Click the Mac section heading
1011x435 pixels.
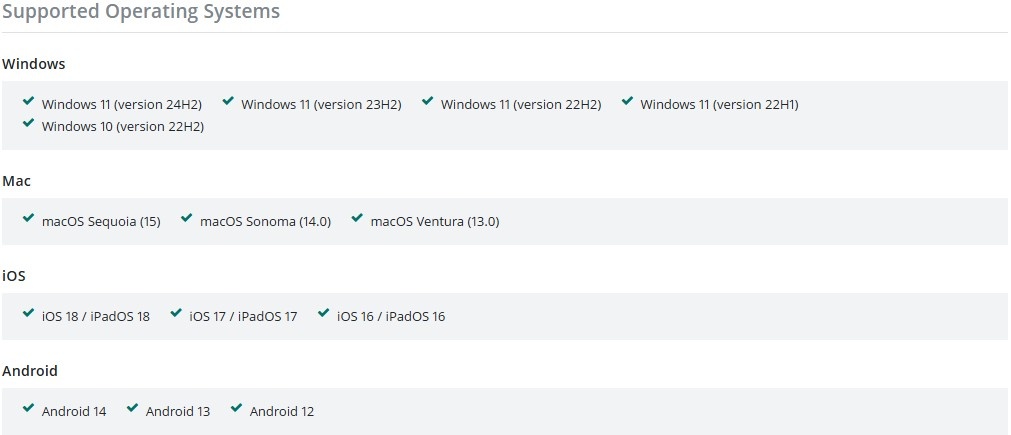pyautogui.click(x=17, y=181)
